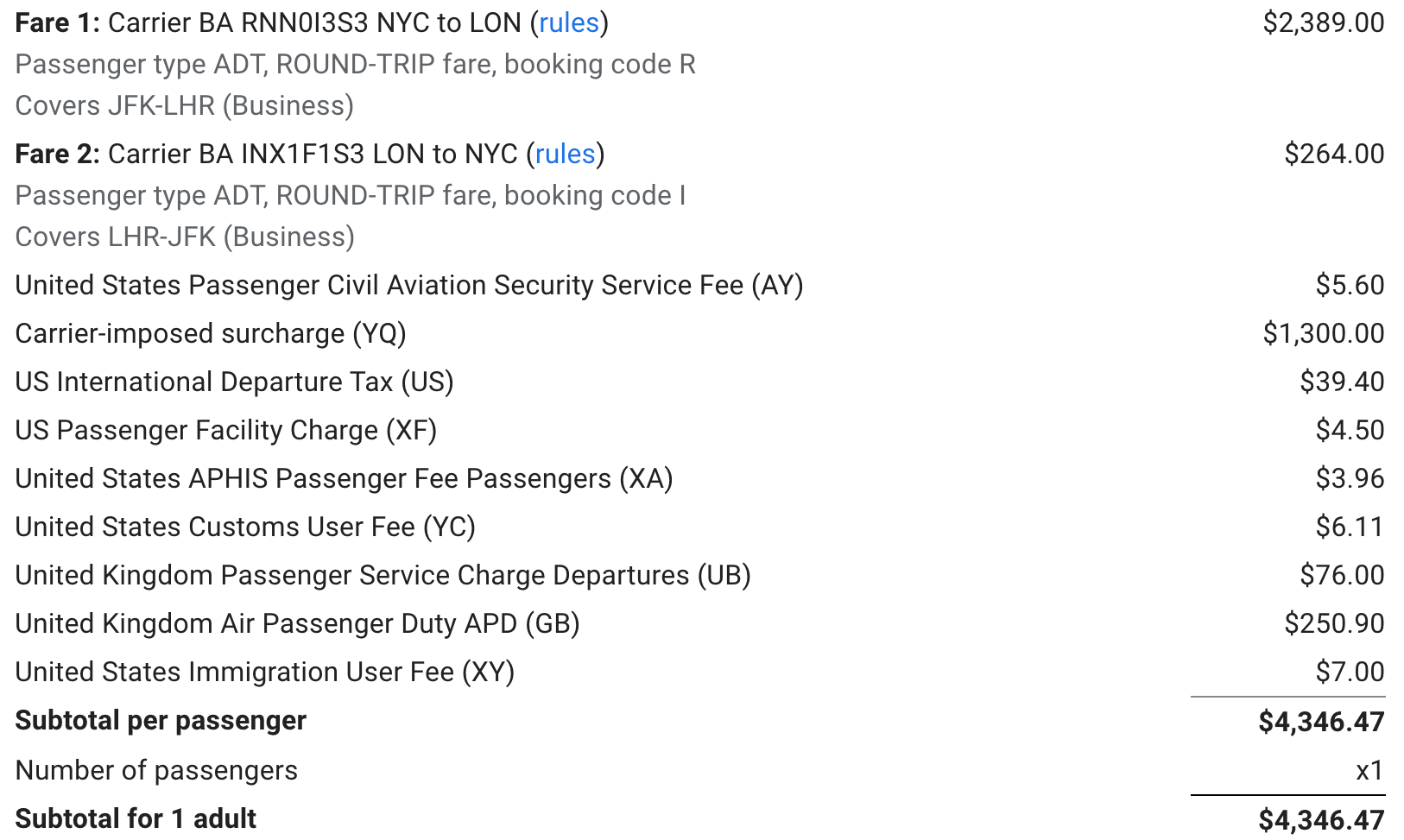Click the $39.40 departure tax amount
Image resolution: width=1404 pixels, height=840 pixels.
click(1342, 382)
